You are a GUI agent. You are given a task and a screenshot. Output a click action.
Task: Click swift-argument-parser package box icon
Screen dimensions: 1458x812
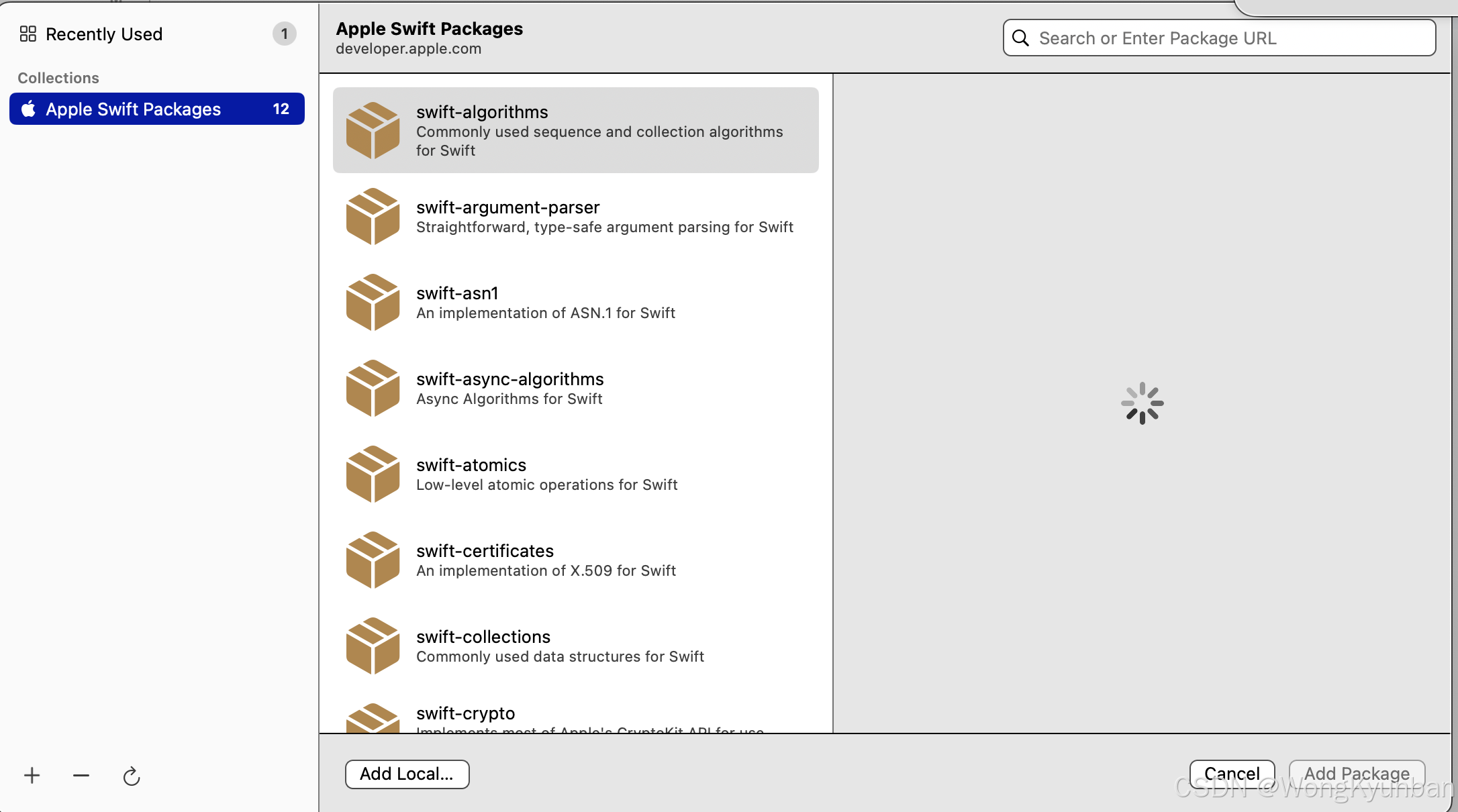[373, 216]
